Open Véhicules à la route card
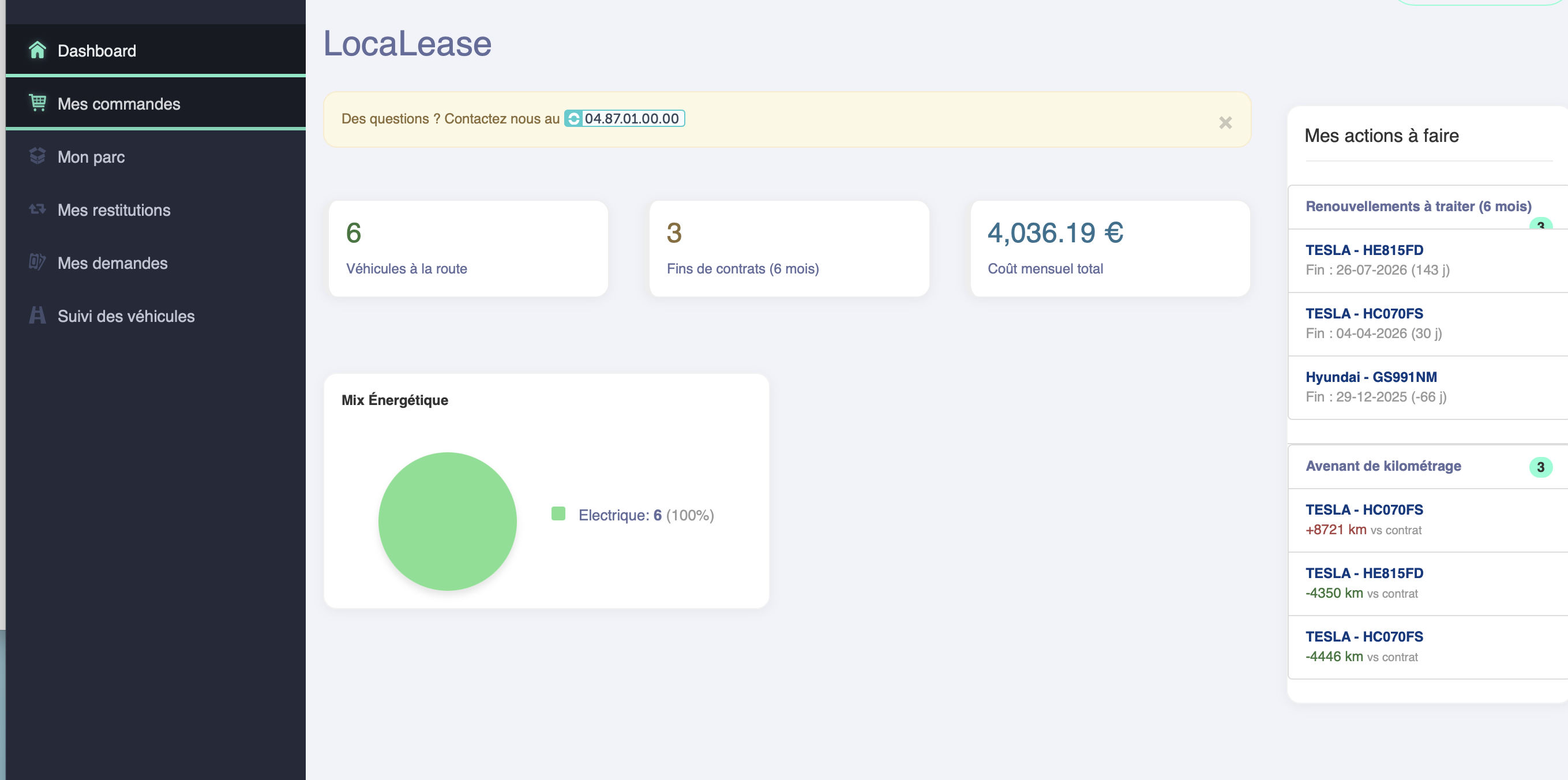 point(467,249)
